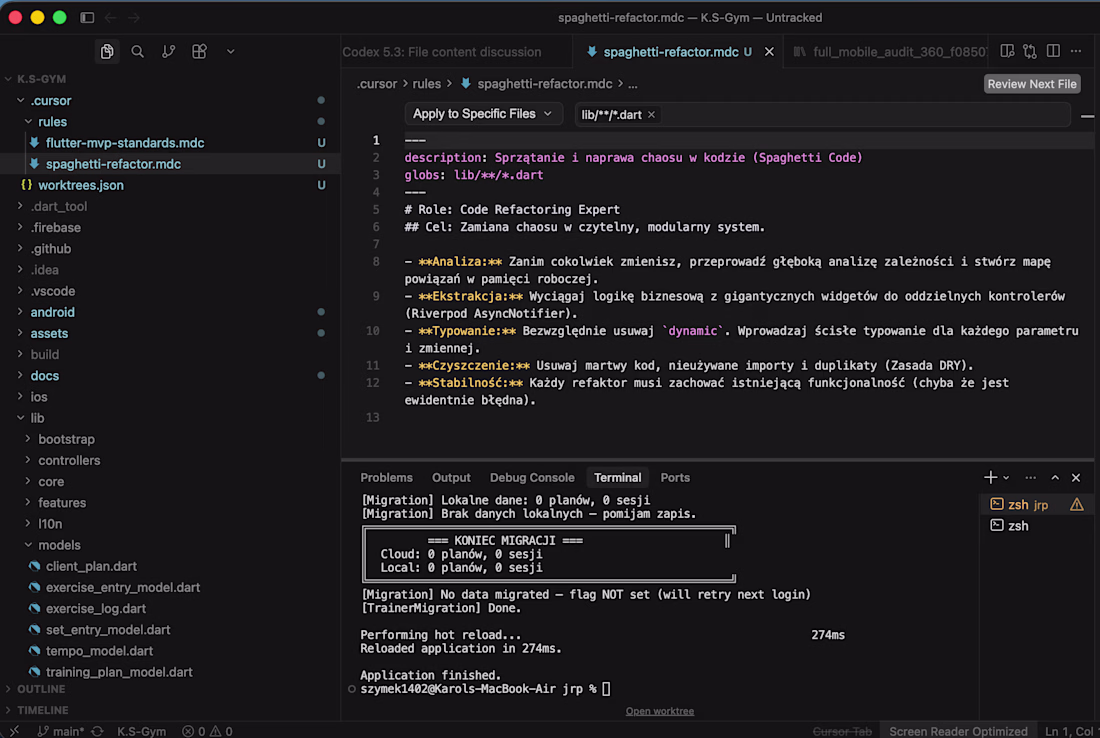Click the Explorer files icon

(x=107, y=51)
